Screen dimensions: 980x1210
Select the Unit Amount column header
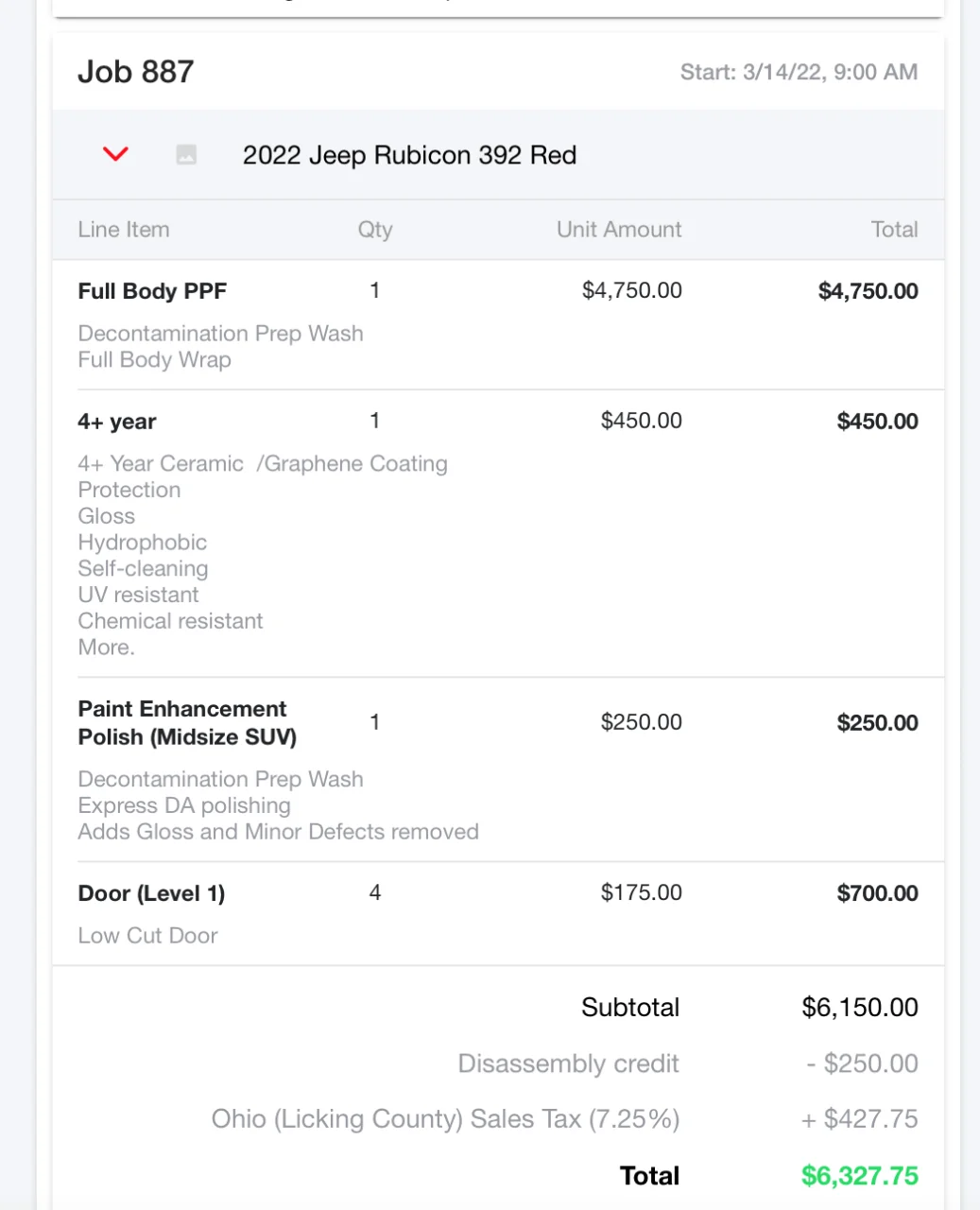coord(618,230)
